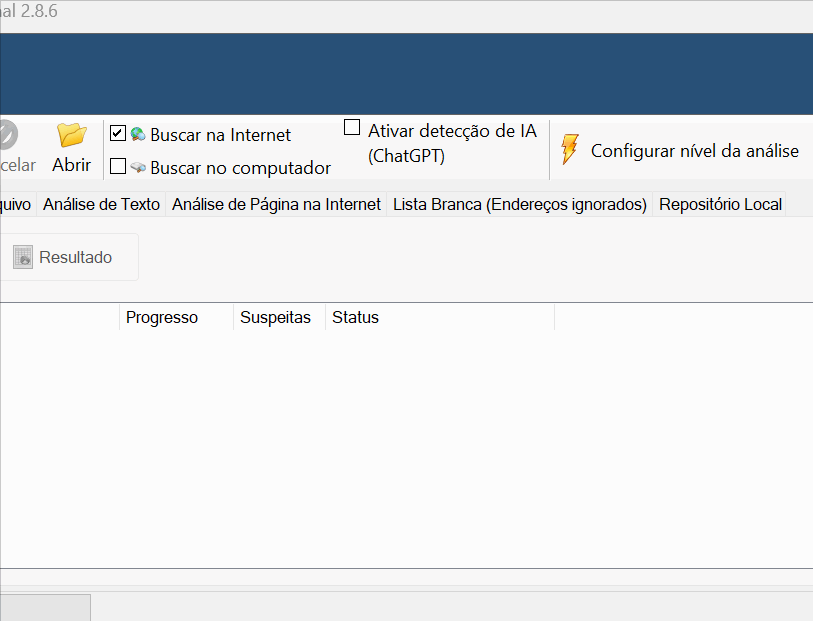Open the Análise de Página na Internet tab
The height and width of the screenshot is (621, 813).
coord(276,204)
